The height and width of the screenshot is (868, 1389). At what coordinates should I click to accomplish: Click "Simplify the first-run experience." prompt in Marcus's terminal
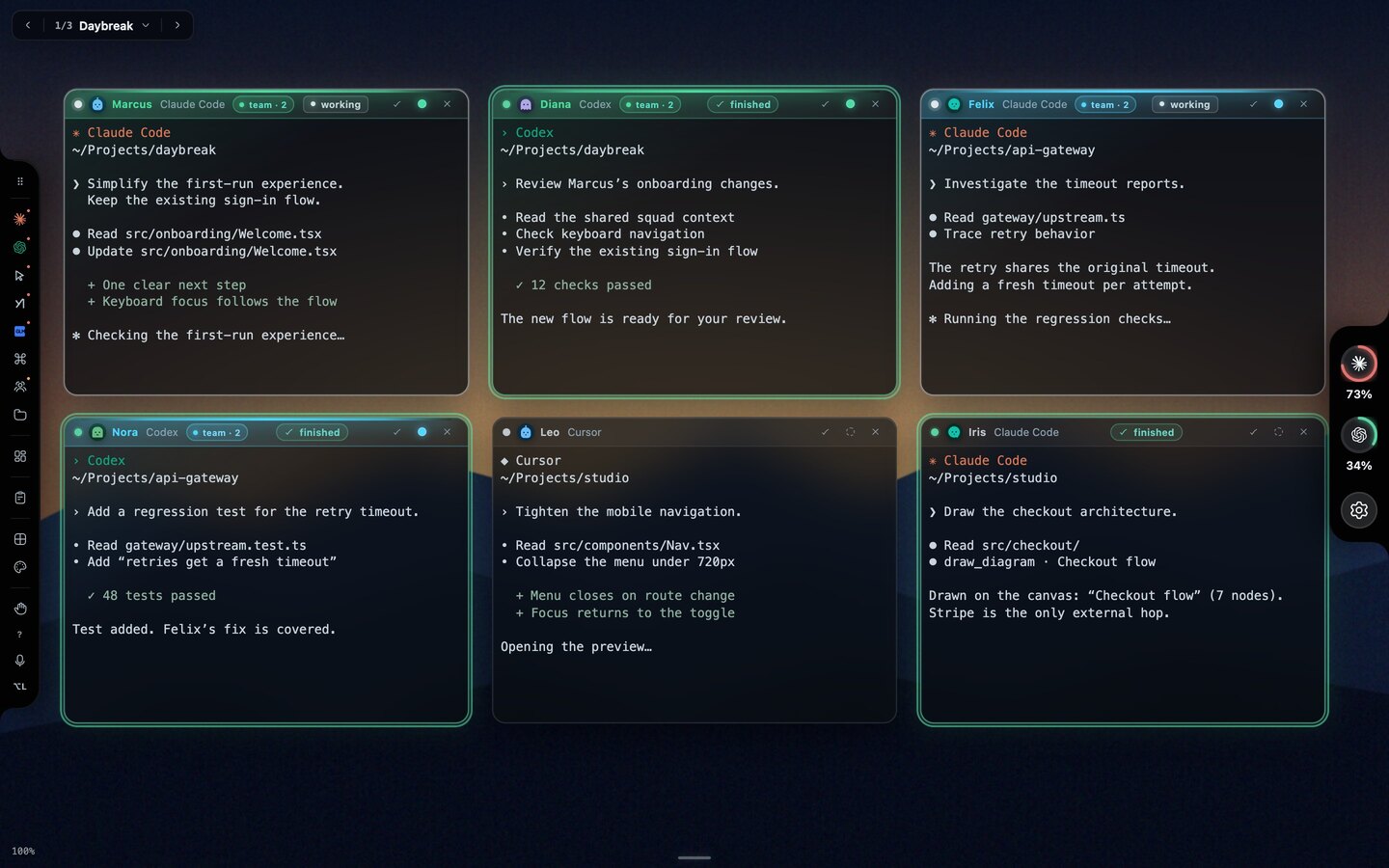point(215,183)
